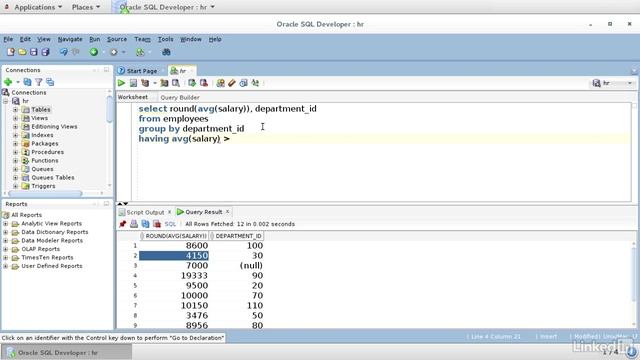Sort by DEPARTMENT_ID column header

point(237,236)
